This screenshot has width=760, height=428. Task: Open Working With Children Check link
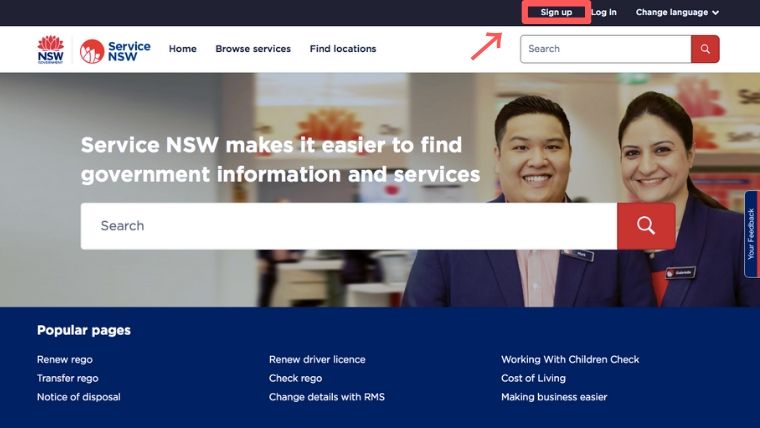point(570,360)
